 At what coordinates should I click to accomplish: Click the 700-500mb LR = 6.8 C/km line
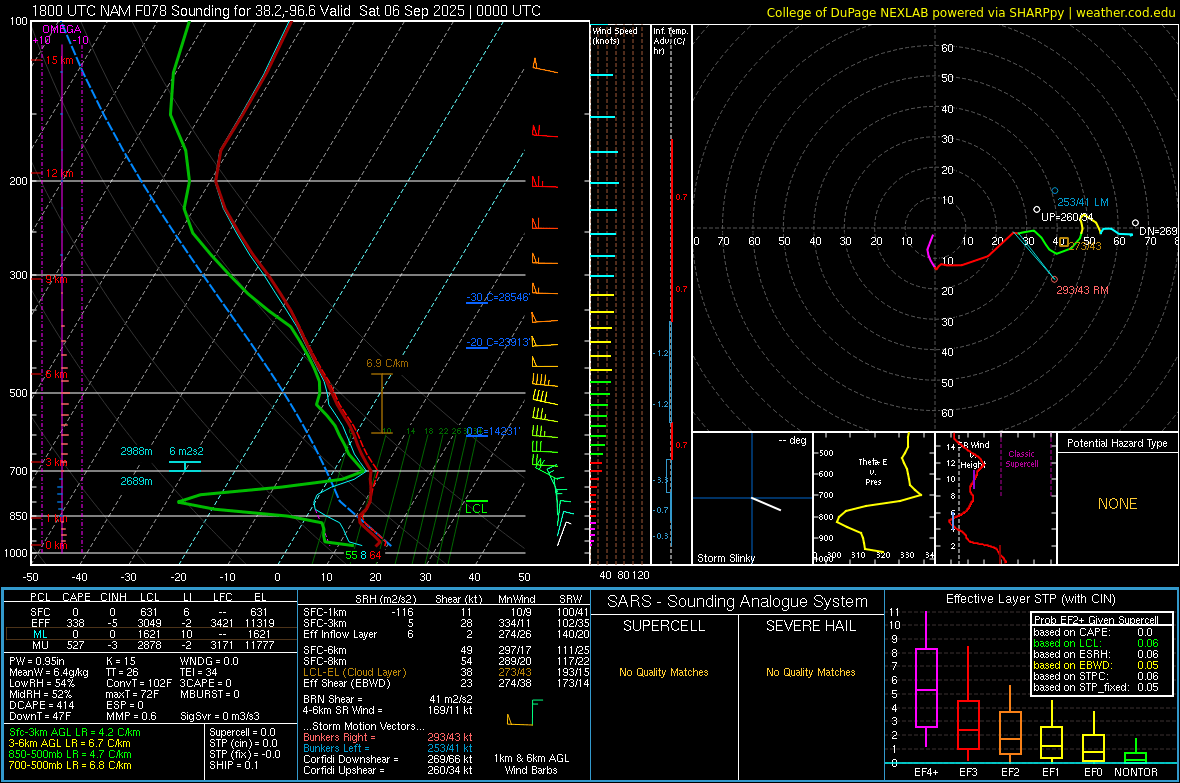pos(70,765)
